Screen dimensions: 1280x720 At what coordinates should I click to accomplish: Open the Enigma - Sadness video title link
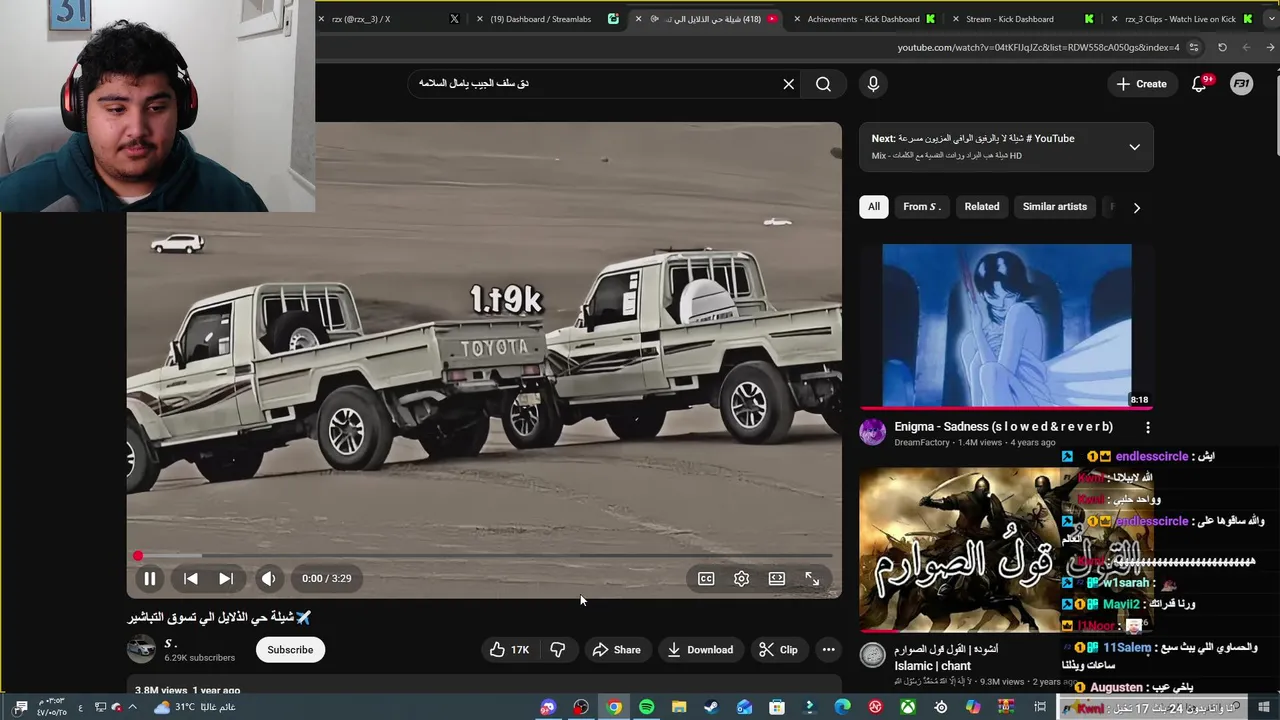point(1003,427)
